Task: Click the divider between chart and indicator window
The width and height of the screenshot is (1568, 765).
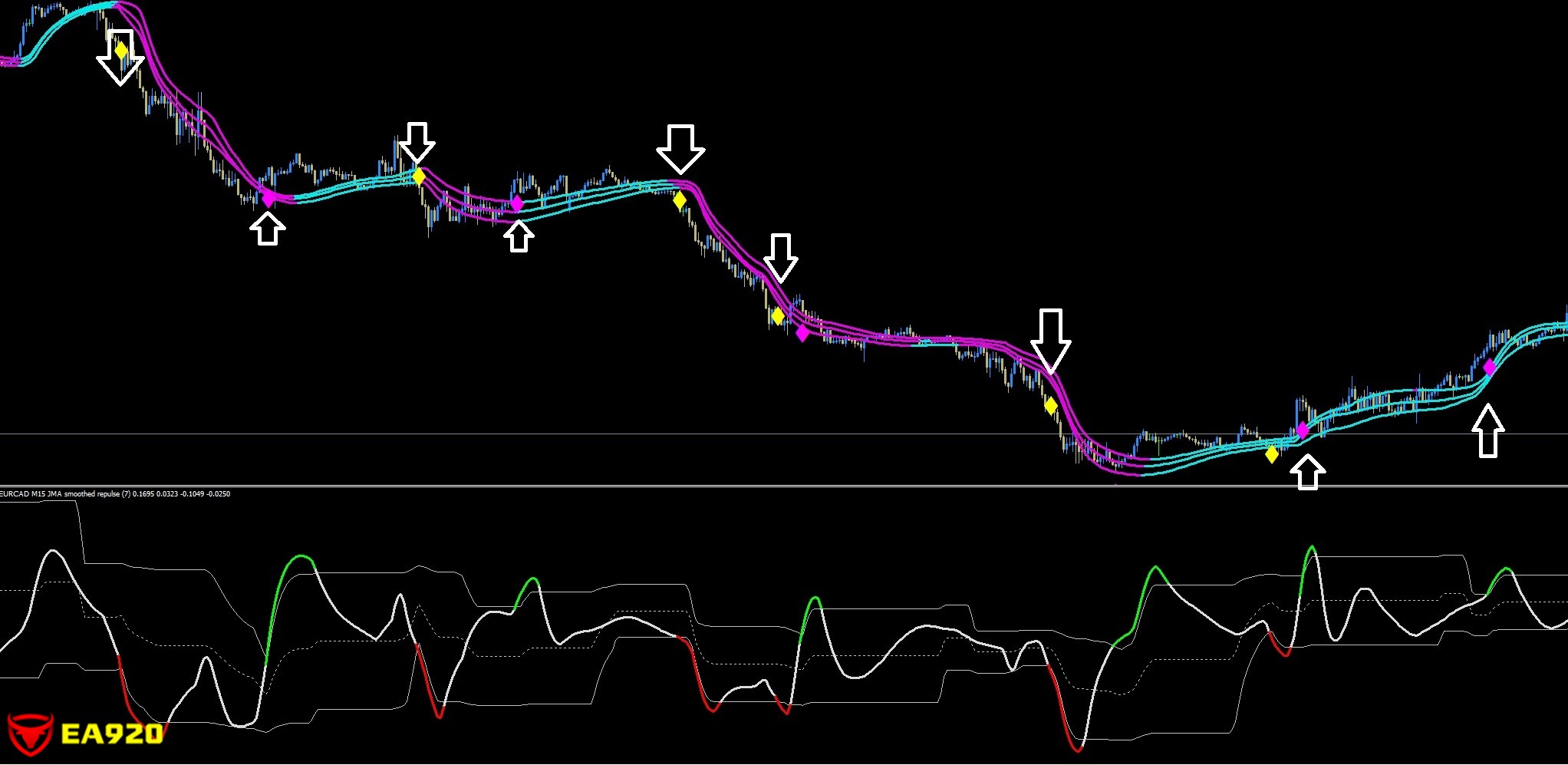Action: [767, 486]
